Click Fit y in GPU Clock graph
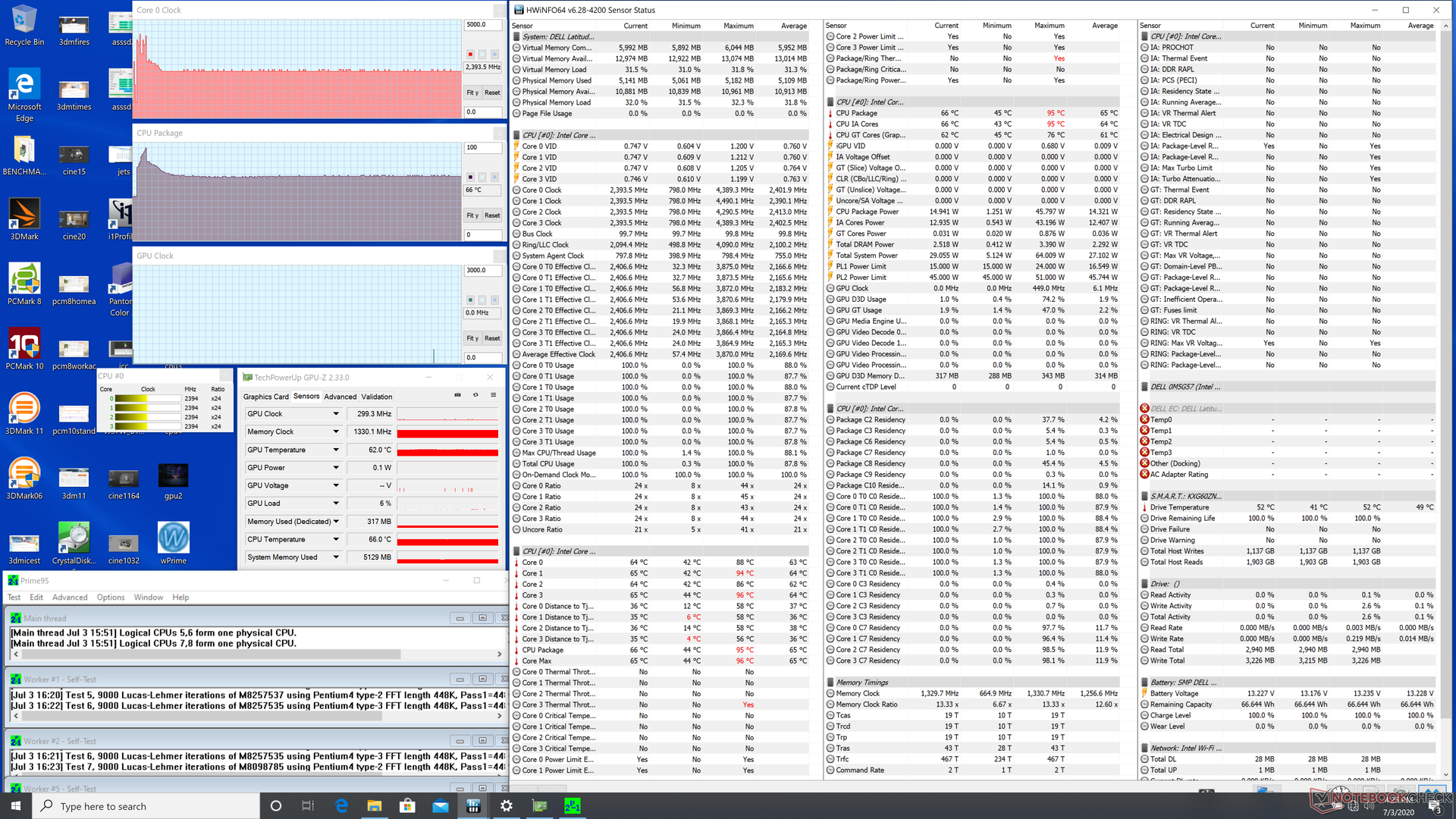 [x=472, y=338]
